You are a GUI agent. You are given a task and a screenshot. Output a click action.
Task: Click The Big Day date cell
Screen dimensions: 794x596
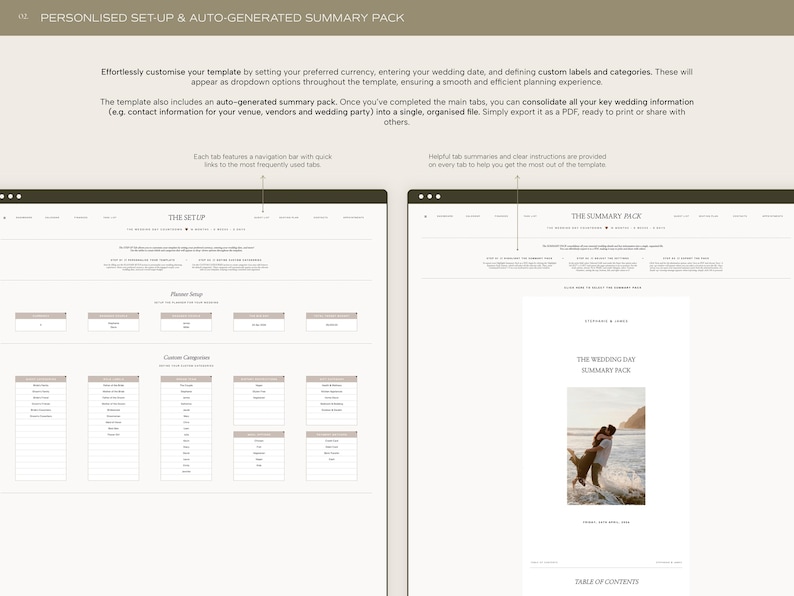(259, 325)
